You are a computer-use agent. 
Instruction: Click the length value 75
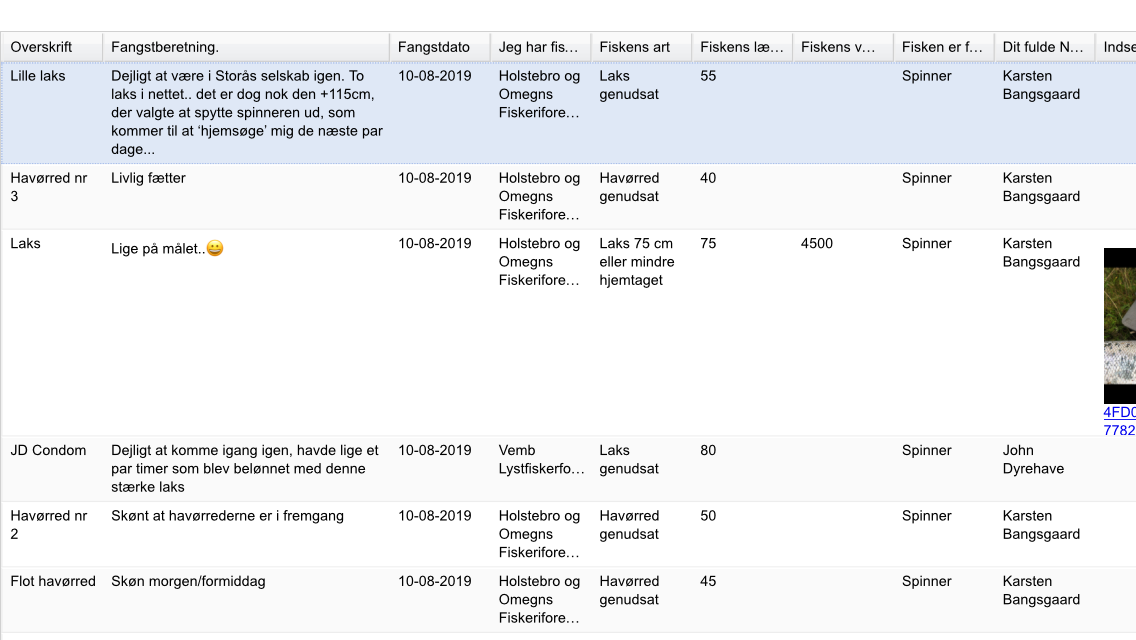(708, 244)
